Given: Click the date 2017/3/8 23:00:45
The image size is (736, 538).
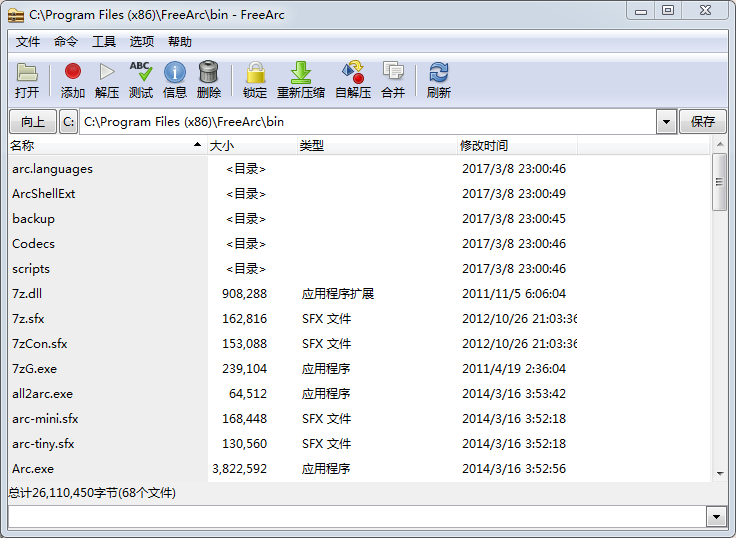Looking at the screenshot, I should point(514,218).
